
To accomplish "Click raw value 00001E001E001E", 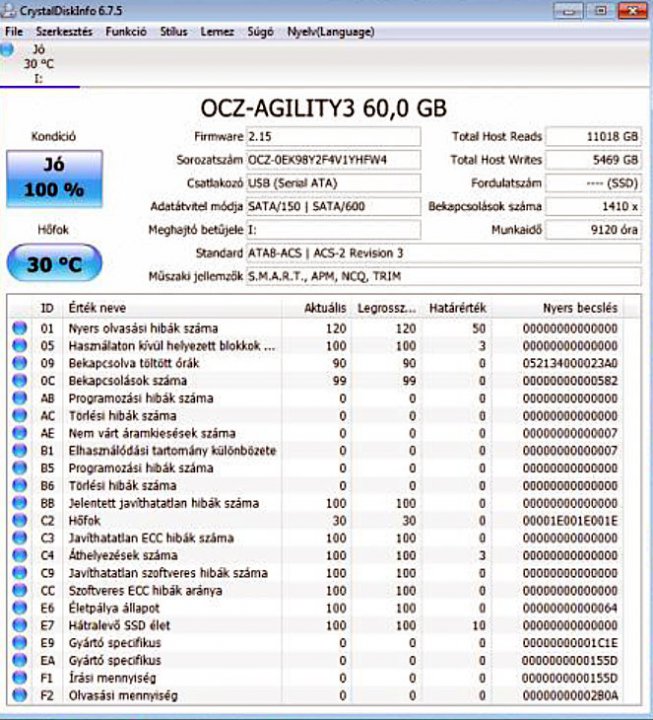I will click(570, 520).
